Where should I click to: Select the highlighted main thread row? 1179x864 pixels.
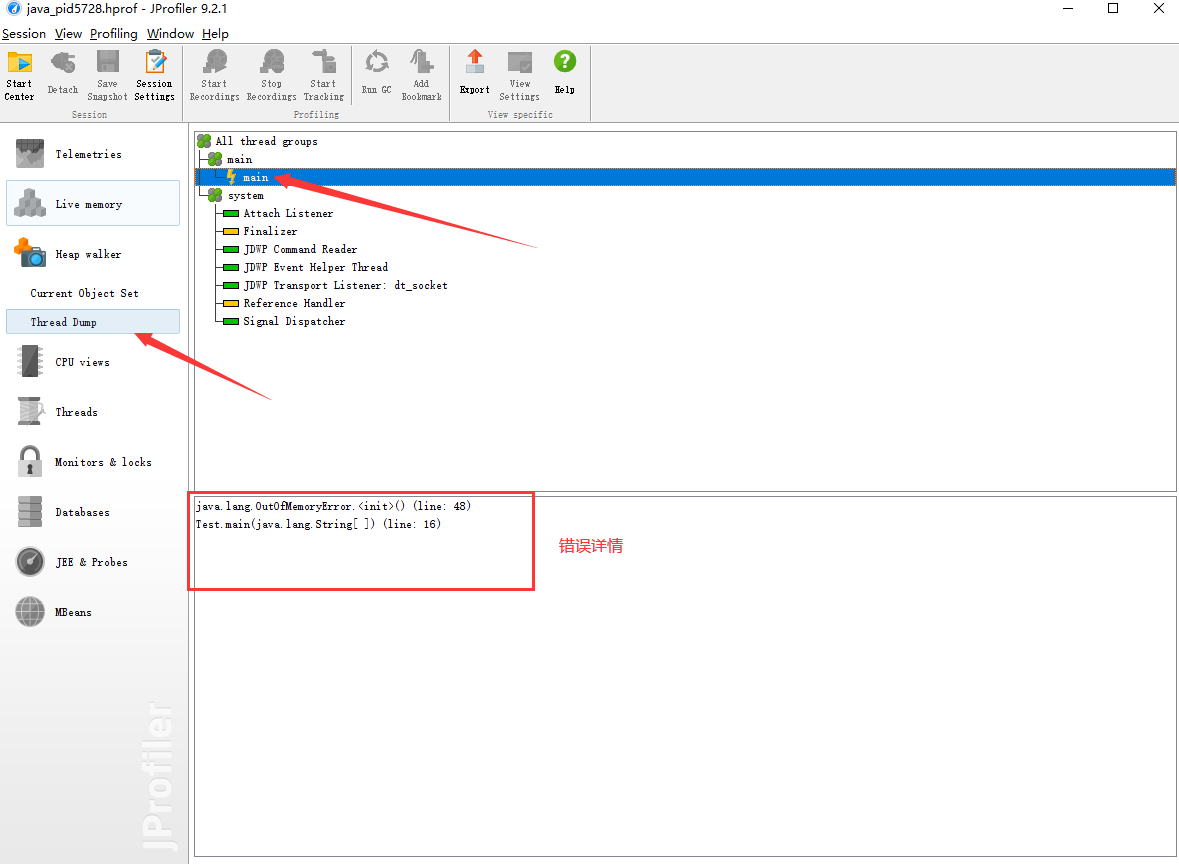(685, 177)
